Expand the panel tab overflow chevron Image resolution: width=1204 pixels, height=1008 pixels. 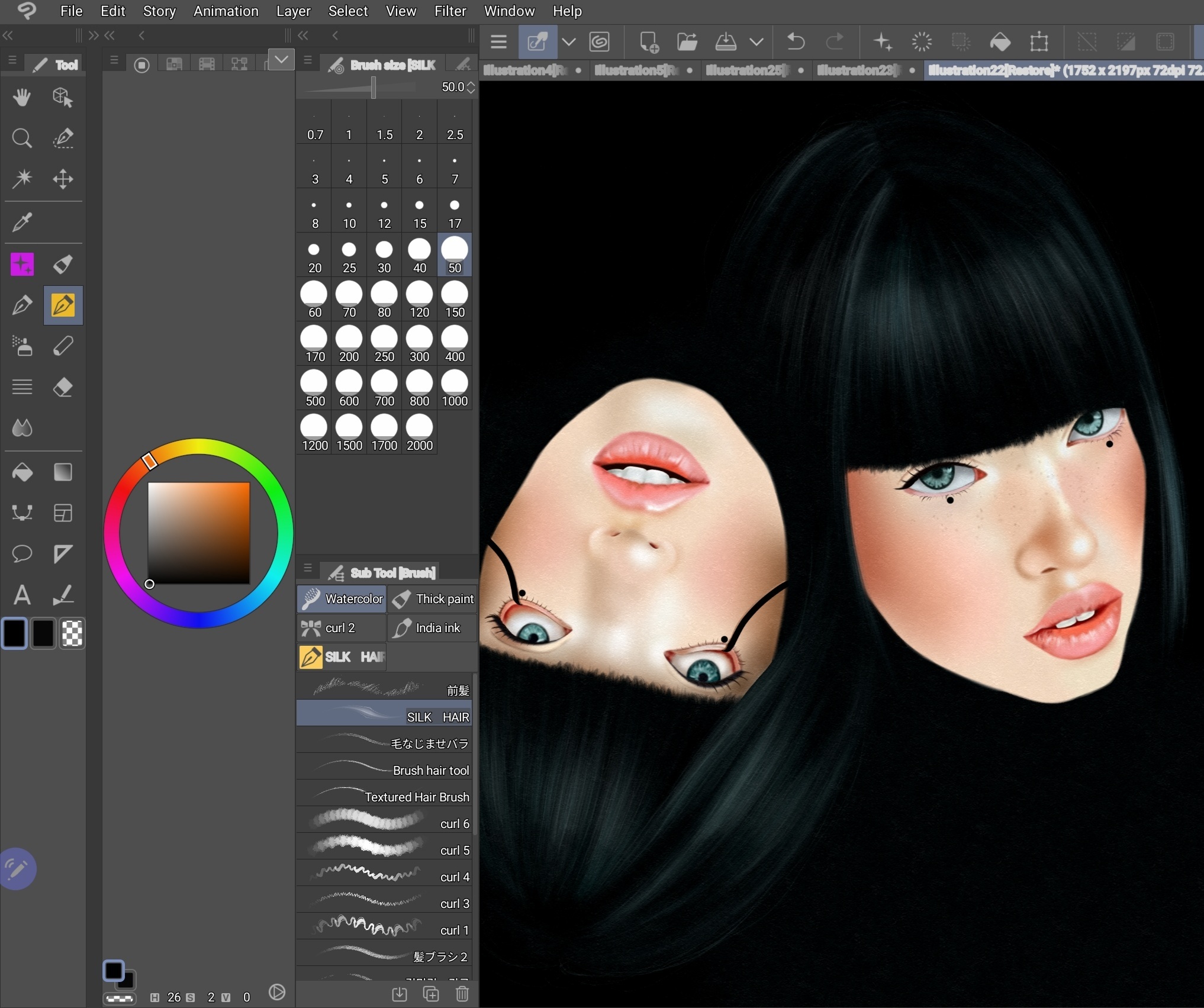click(281, 59)
